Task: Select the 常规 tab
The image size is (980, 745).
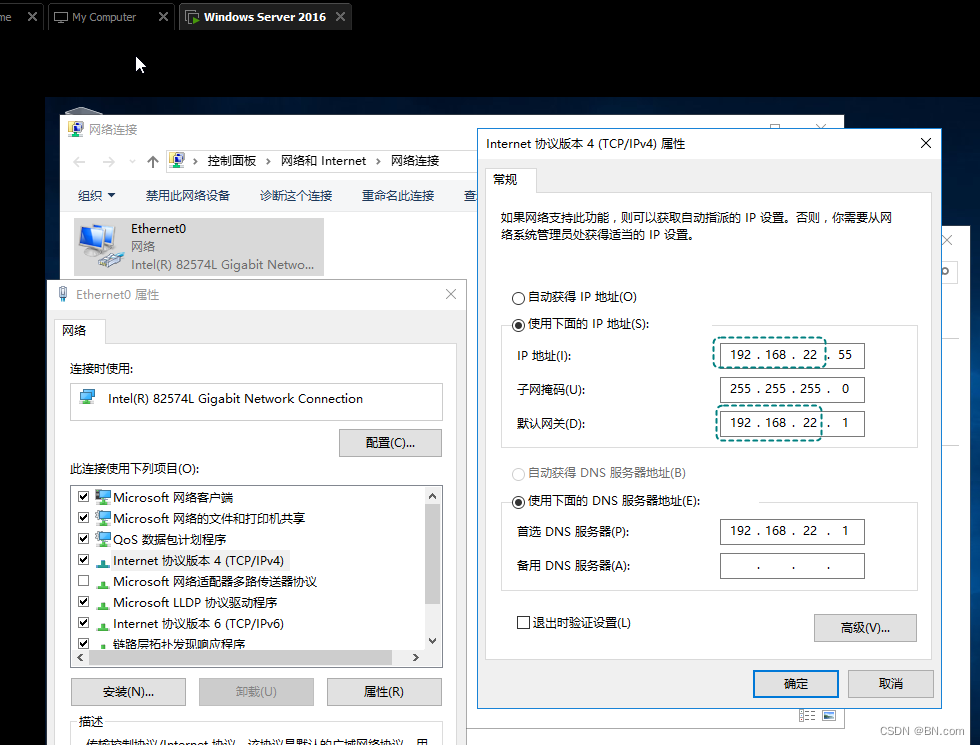Action: (x=511, y=180)
